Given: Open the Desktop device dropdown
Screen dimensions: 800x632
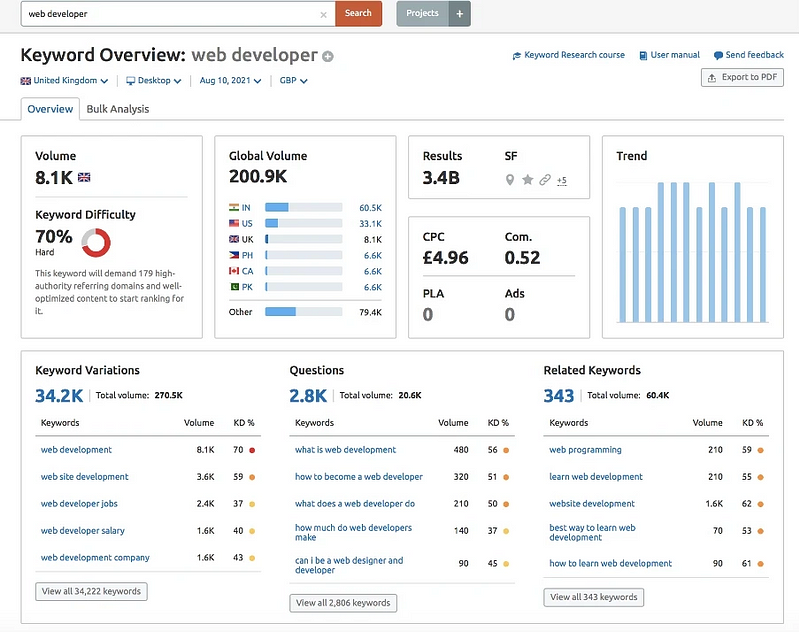Looking at the screenshot, I should coord(154,81).
